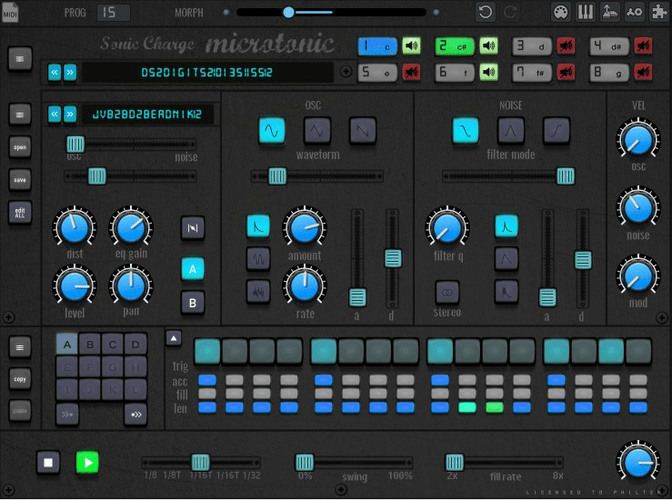Screen dimensions: 672x500
Task: Select sawtooth oscillator waveform
Action: click(x=363, y=130)
